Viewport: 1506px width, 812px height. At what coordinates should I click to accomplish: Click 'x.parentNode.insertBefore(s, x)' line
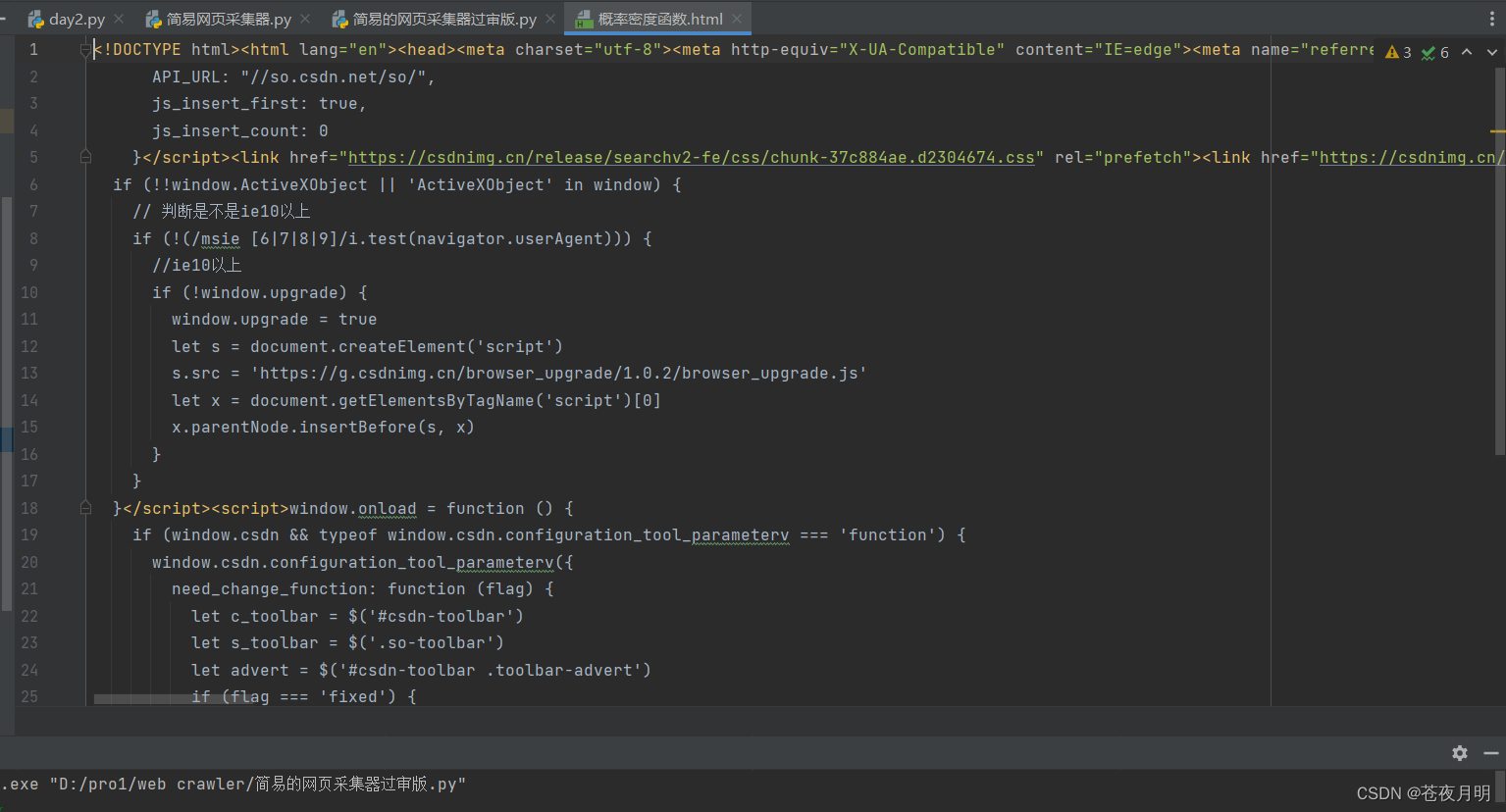(323, 427)
